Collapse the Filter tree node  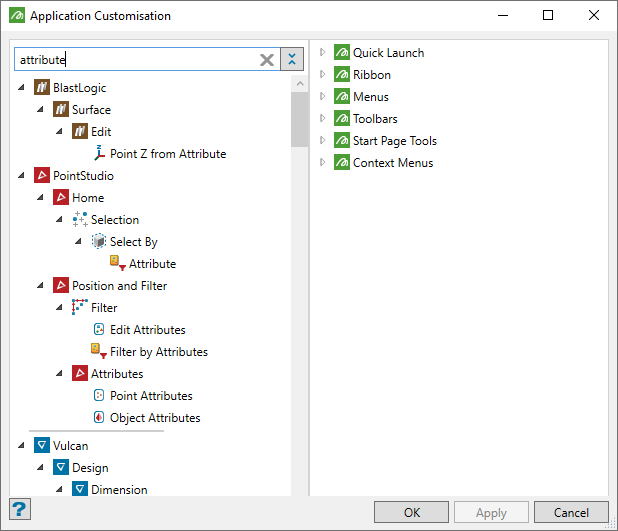point(59,307)
